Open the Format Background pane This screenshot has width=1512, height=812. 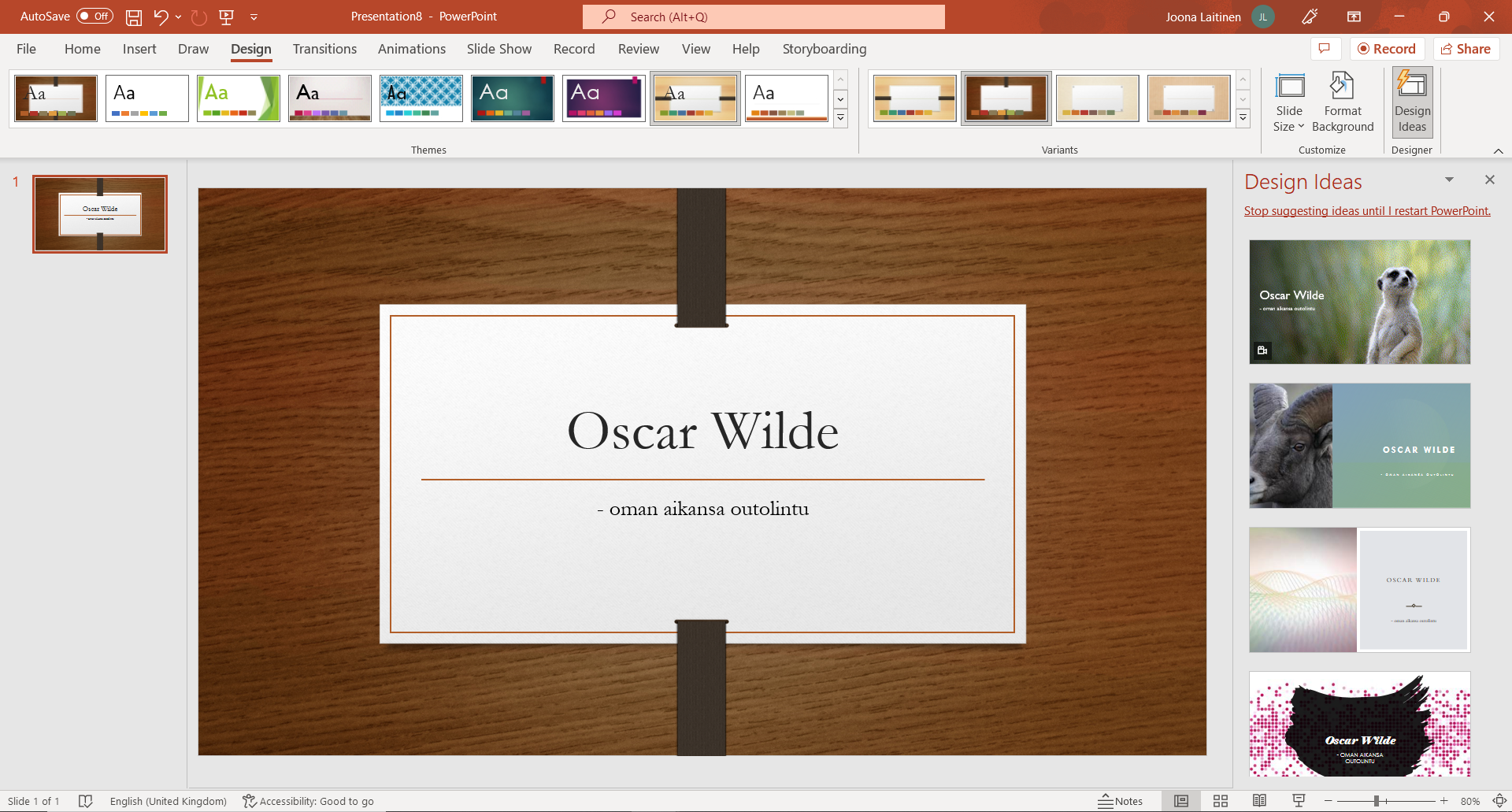coord(1342,103)
